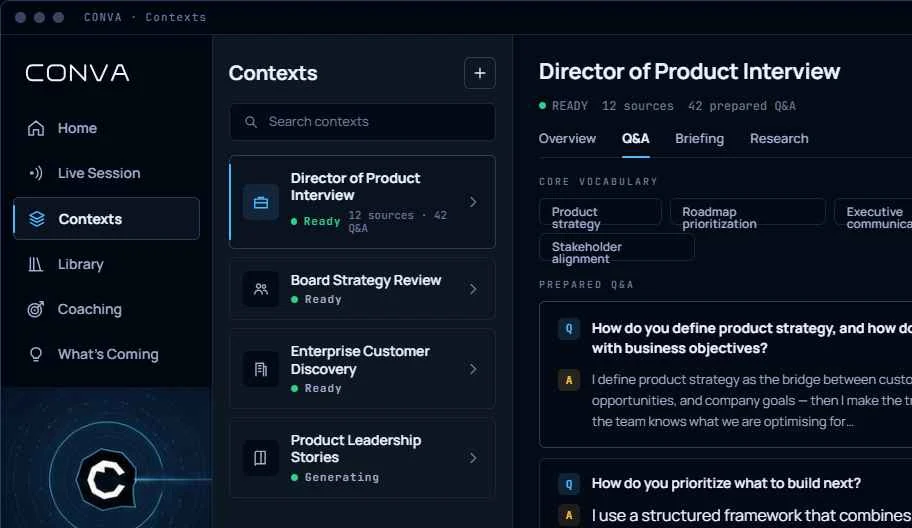The width and height of the screenshot is (912, 528).
Task: Open the Briefing tab
Action: (x=700, y=139)
